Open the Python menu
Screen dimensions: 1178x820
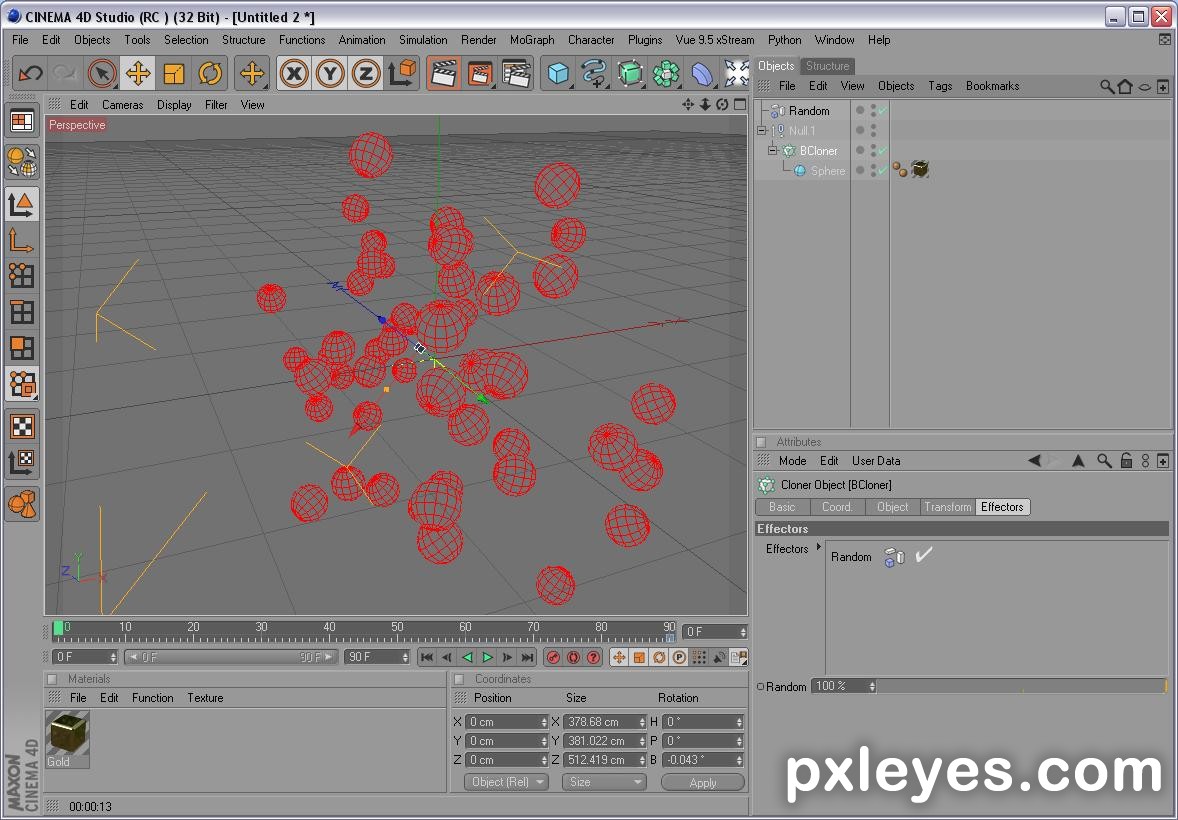(784, 40)
